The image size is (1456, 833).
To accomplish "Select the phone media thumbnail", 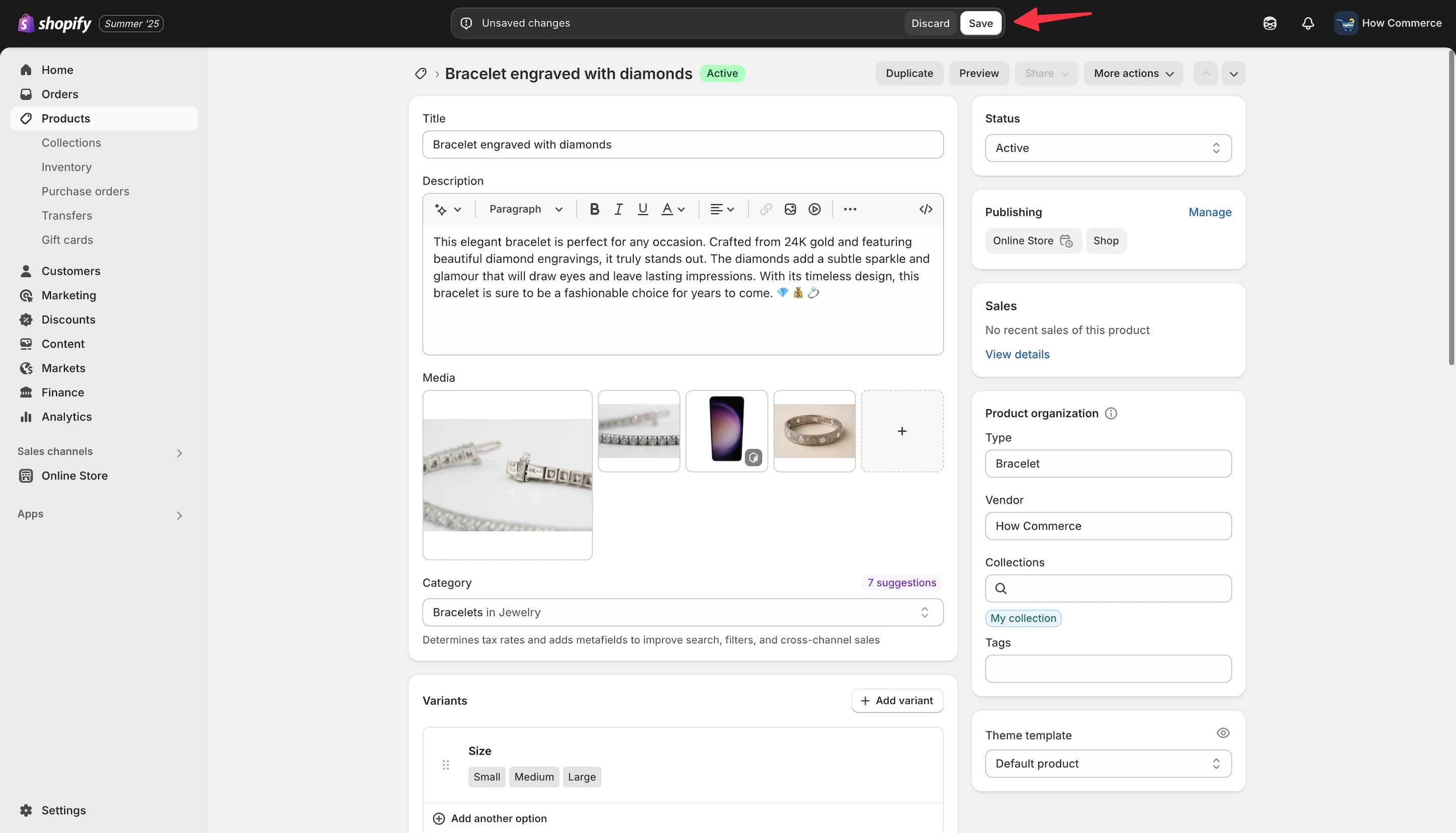I will tap(726, 431).
